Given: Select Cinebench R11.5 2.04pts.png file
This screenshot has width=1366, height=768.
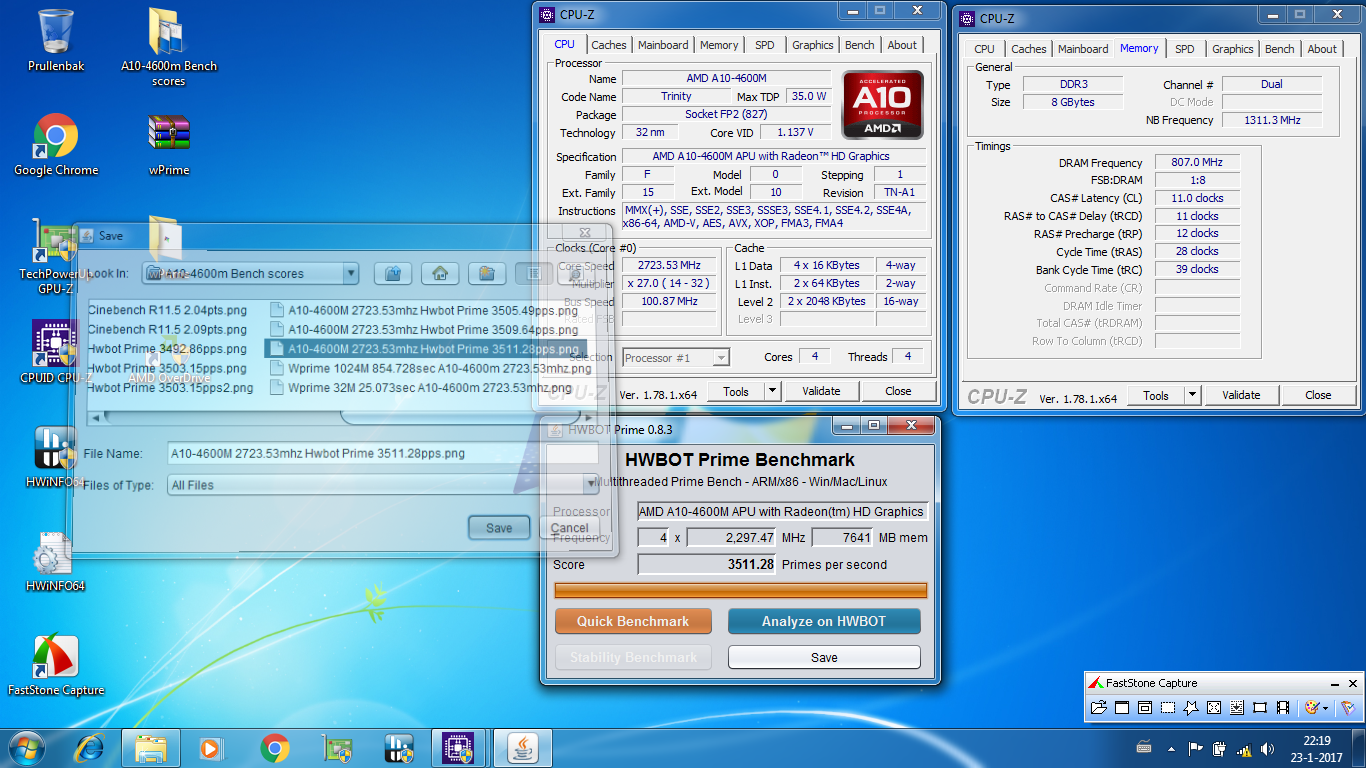Looking at the screenshot, I should click(167, 310).
